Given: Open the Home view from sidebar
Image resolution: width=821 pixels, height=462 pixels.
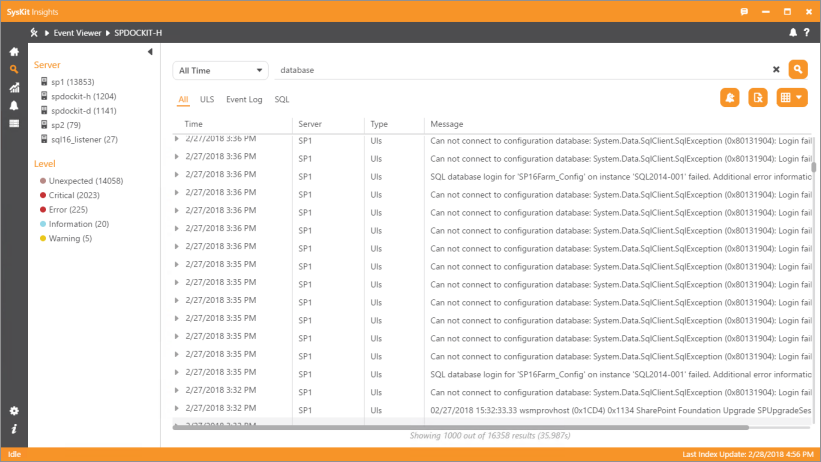Looking at the screenshot, I should (x=14, y=51).
